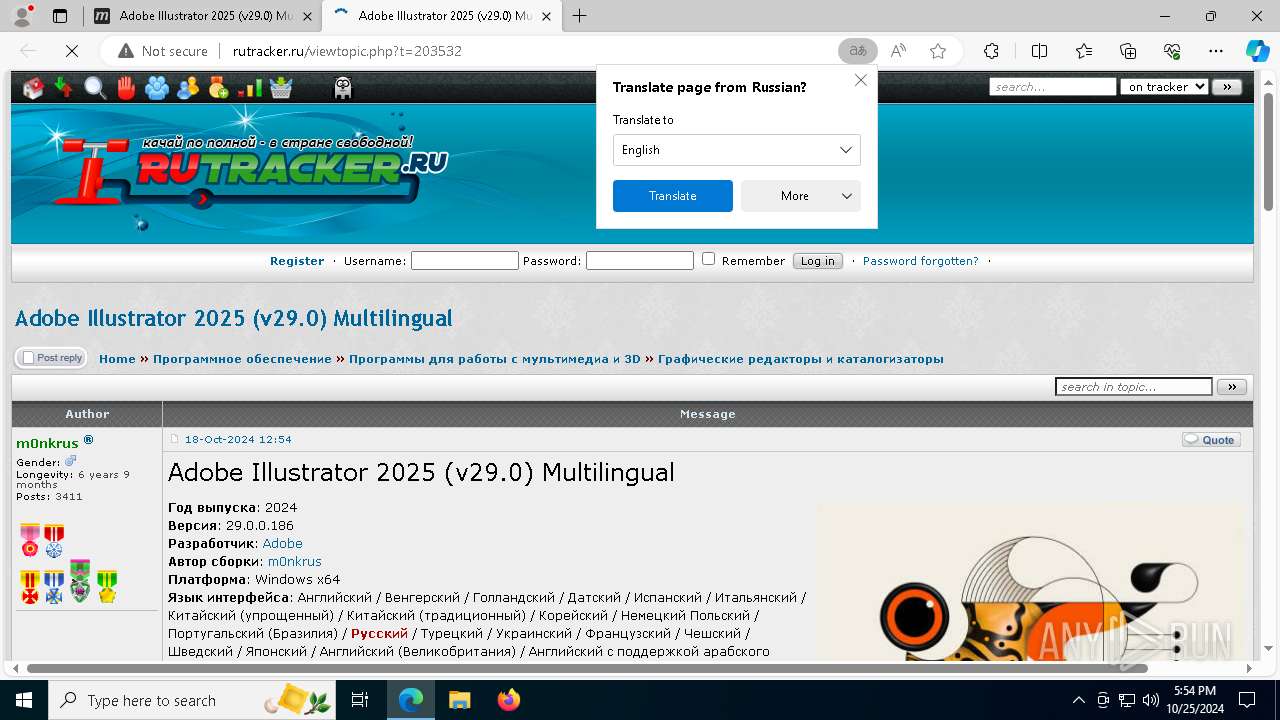1280x720 pixels.
Task: Open the m0nkrus author profile name
Action: coord(47,443)
